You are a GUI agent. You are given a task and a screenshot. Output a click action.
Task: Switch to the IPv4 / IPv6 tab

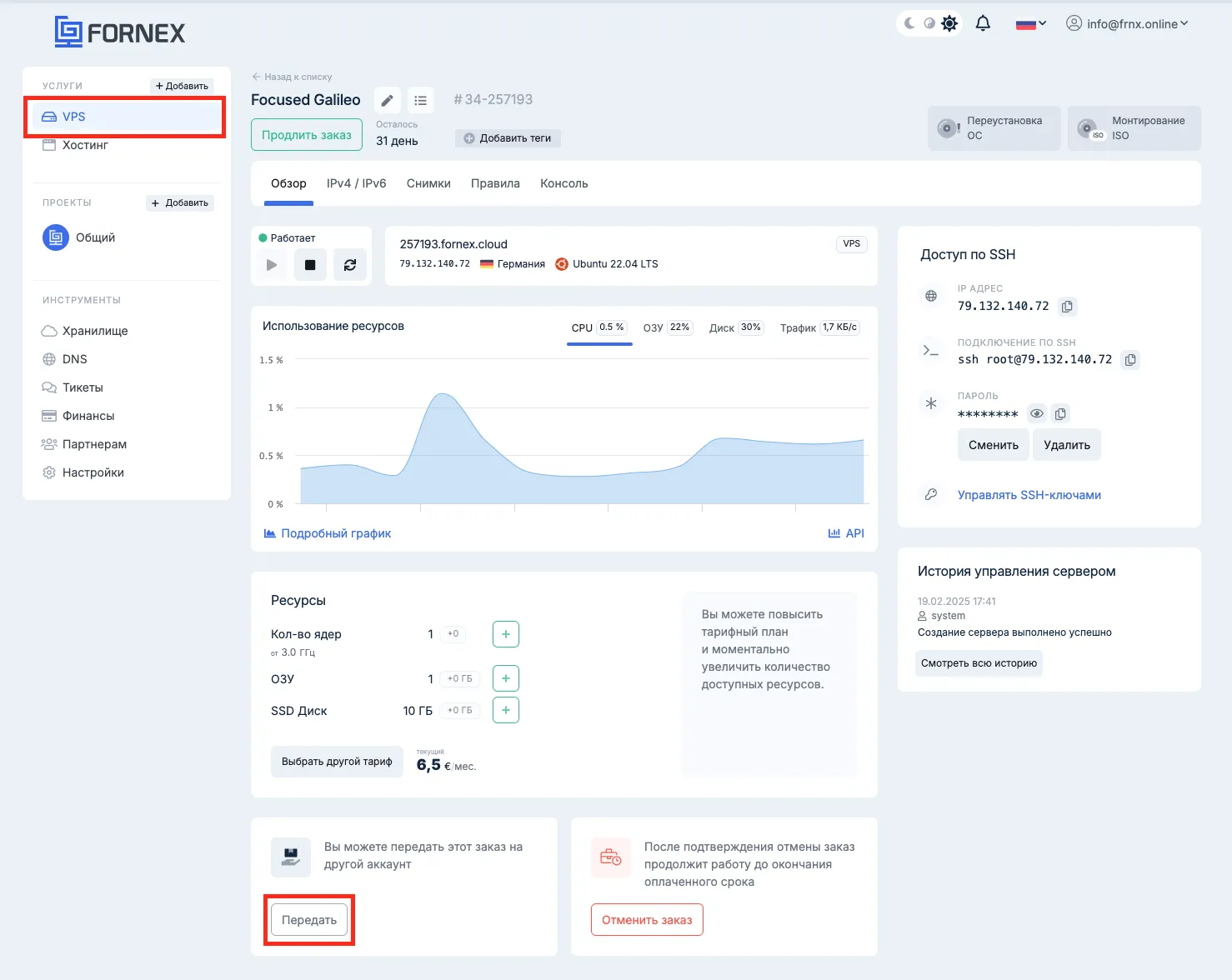point(356,183)
